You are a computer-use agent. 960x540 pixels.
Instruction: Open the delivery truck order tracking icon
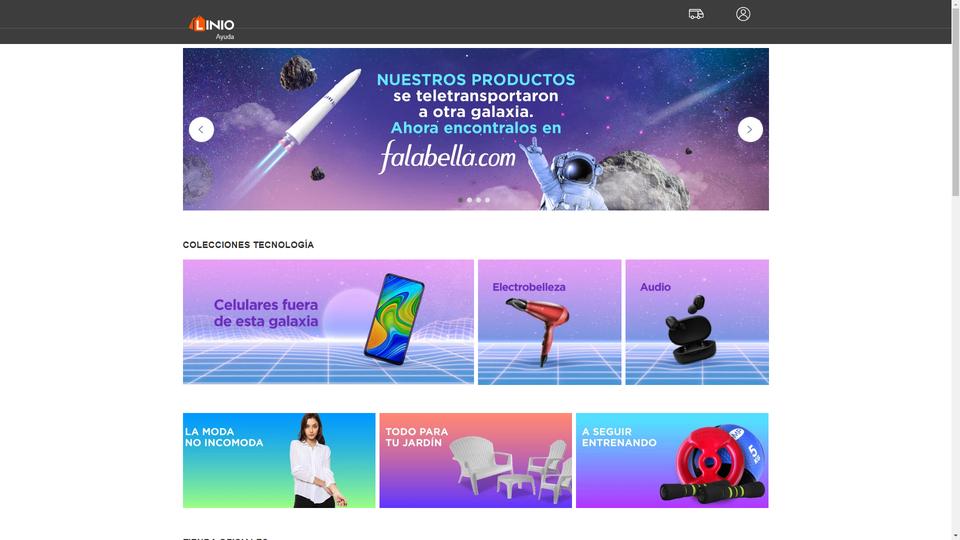click(696, 14)
